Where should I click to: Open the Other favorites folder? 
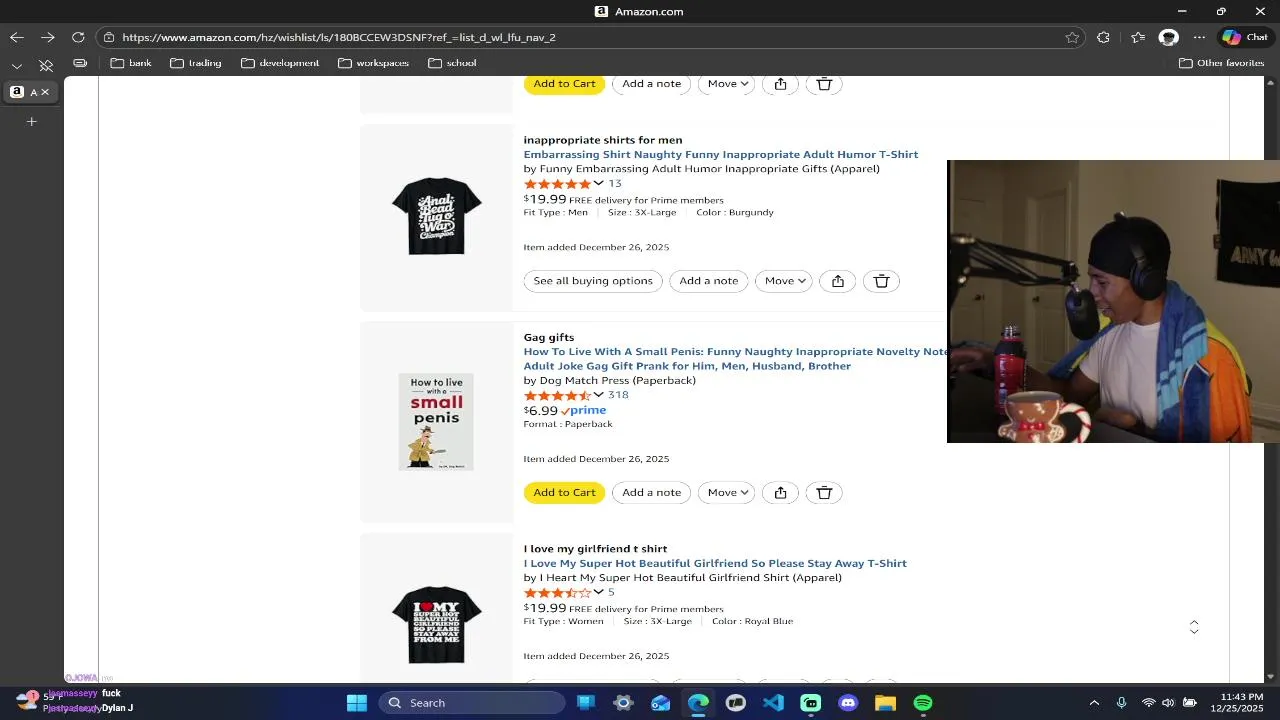pyautogui.click(x=1221, y=63)
